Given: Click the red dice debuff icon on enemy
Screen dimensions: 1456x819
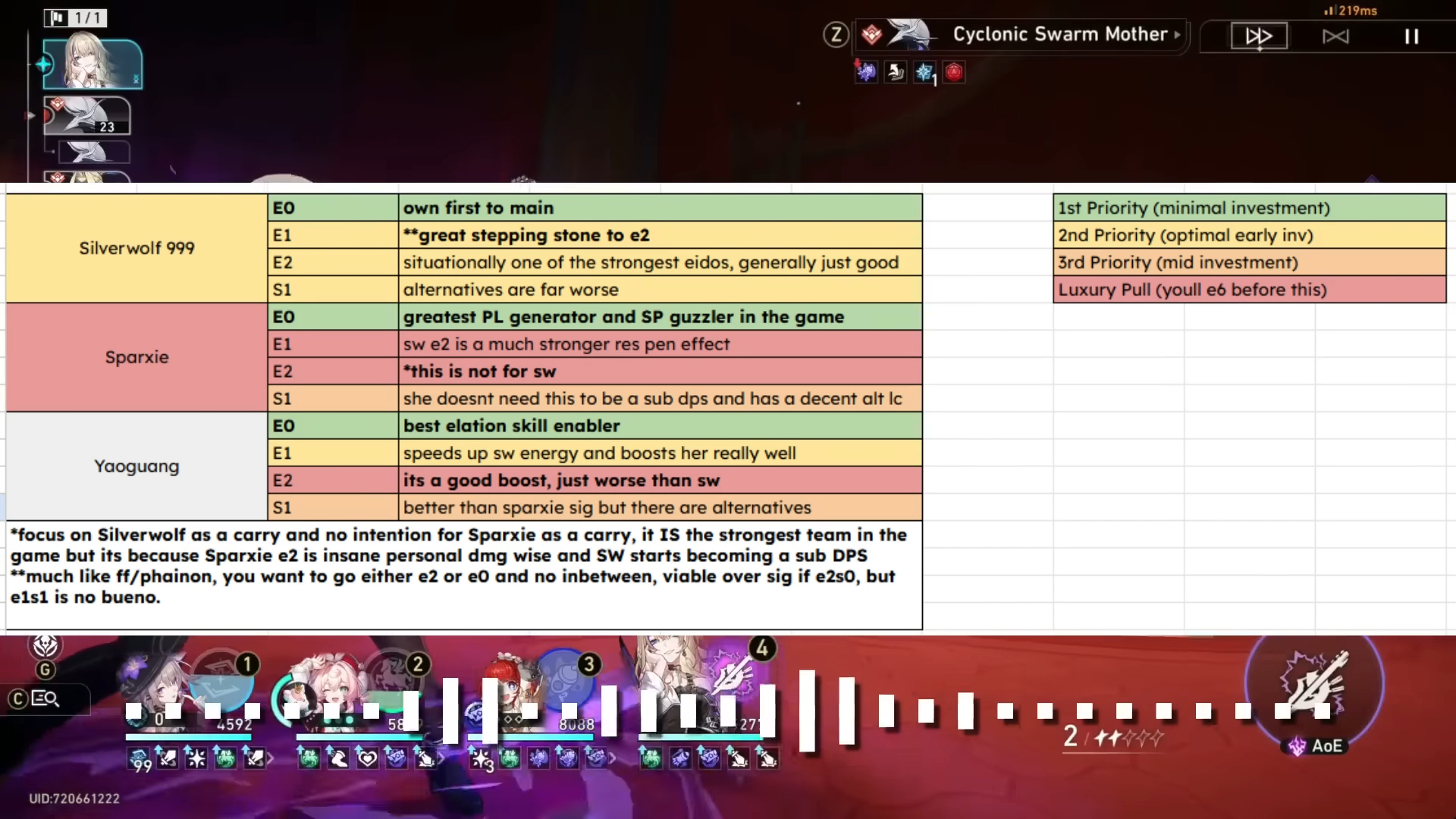Looking at the screenshot, I should [x=954, y=72].
